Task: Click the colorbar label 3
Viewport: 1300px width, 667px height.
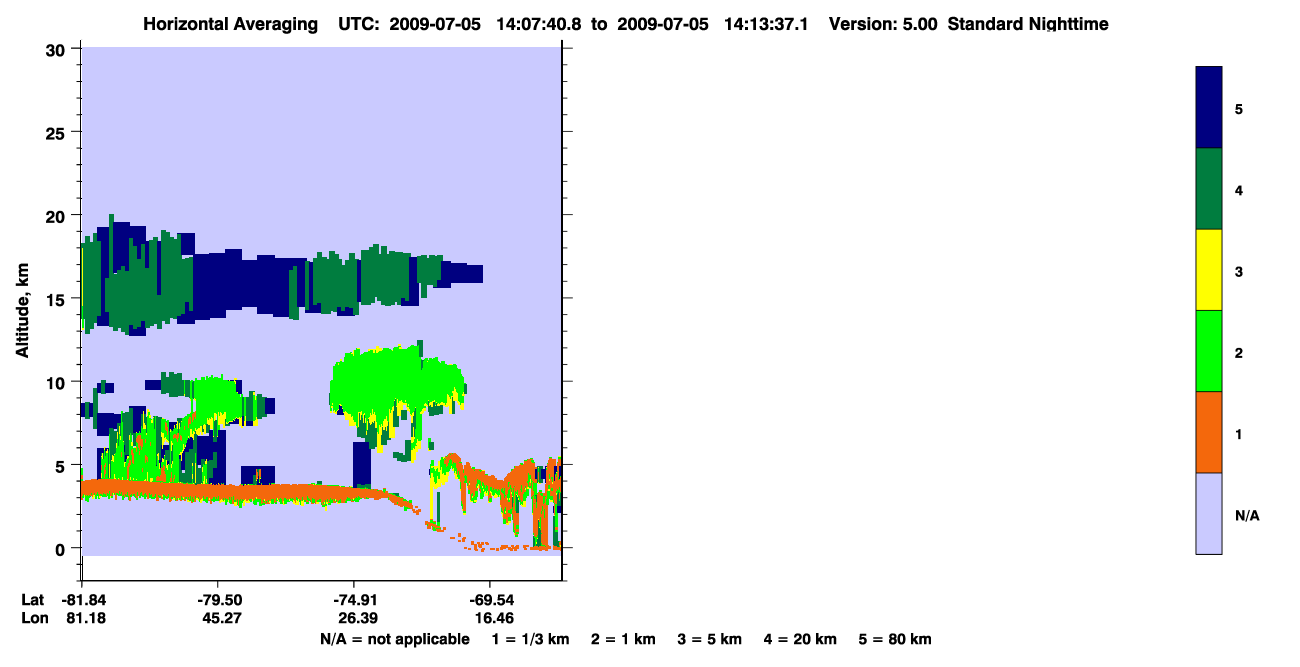Action: click(1239, 271)
